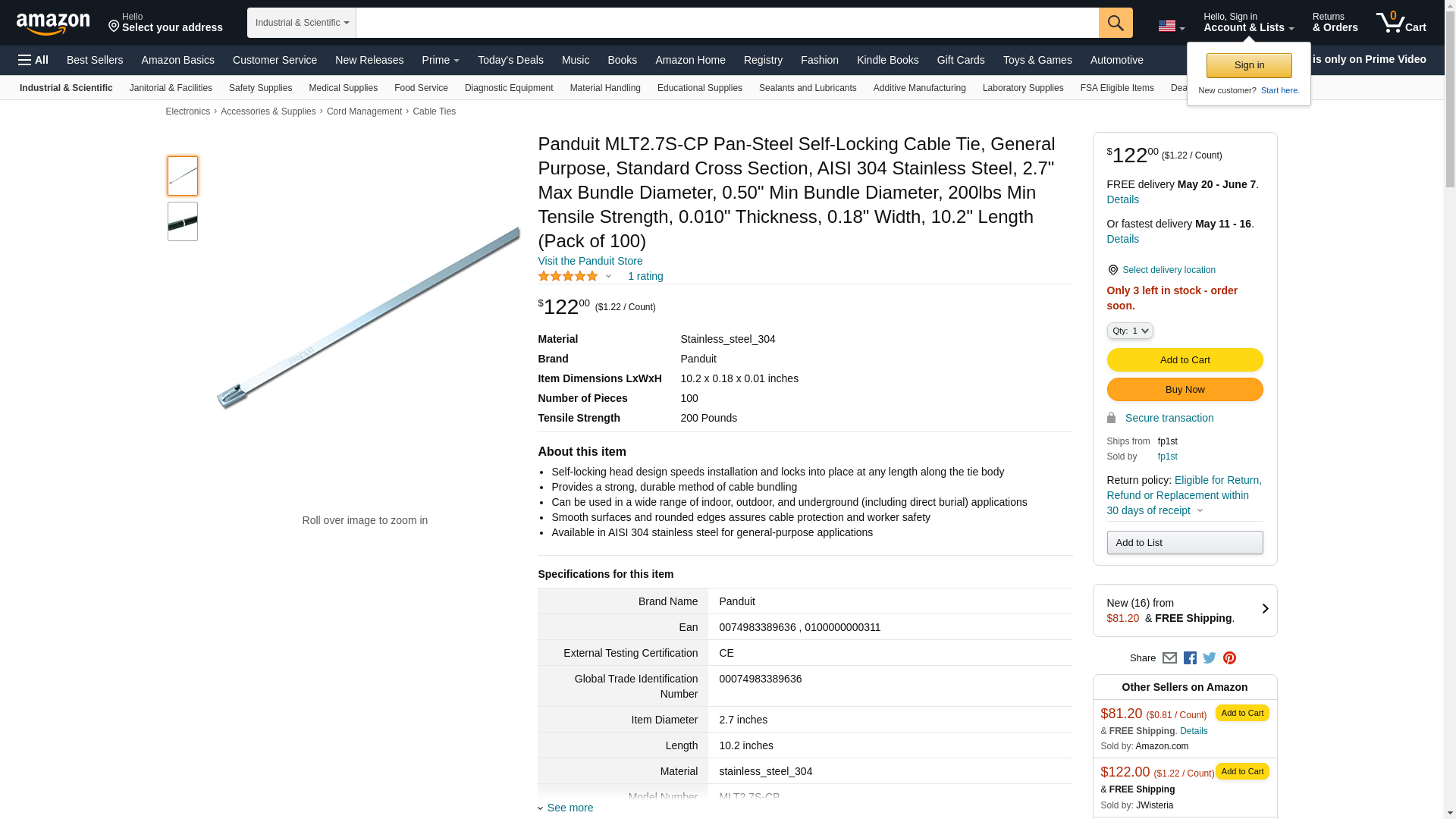Select Safety Supplies category tab
1456x819 pixels.
tap(260, 88)
